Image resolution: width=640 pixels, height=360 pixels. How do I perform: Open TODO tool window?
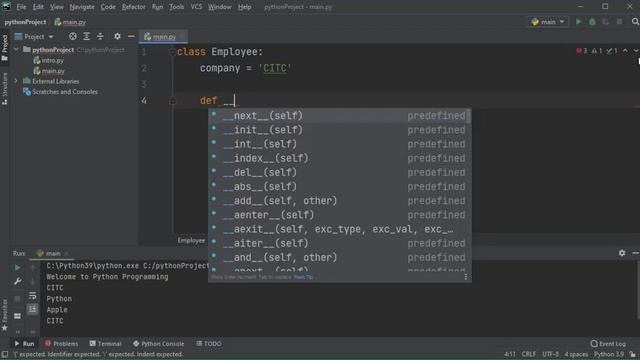click(209, 344)
